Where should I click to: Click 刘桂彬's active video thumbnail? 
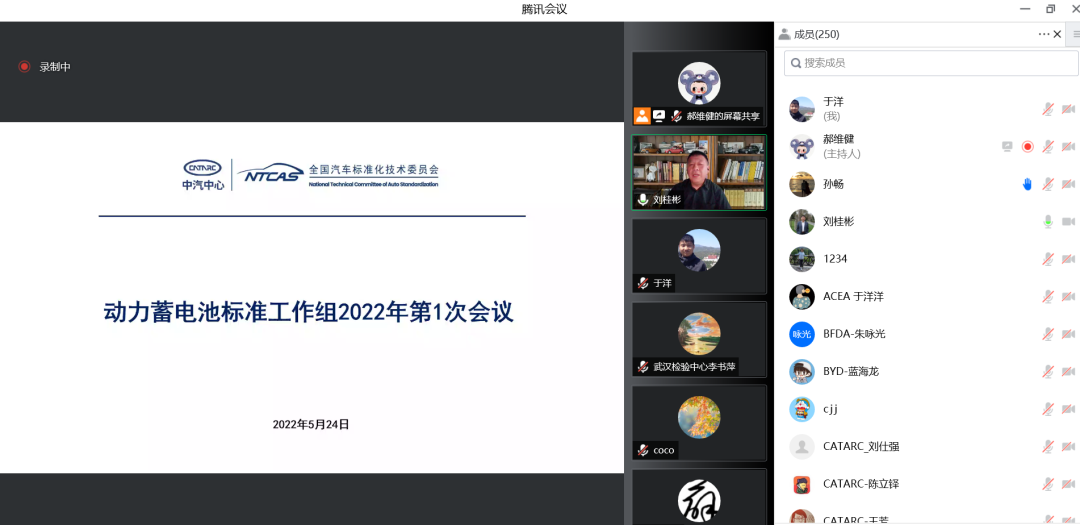point(699,172)
